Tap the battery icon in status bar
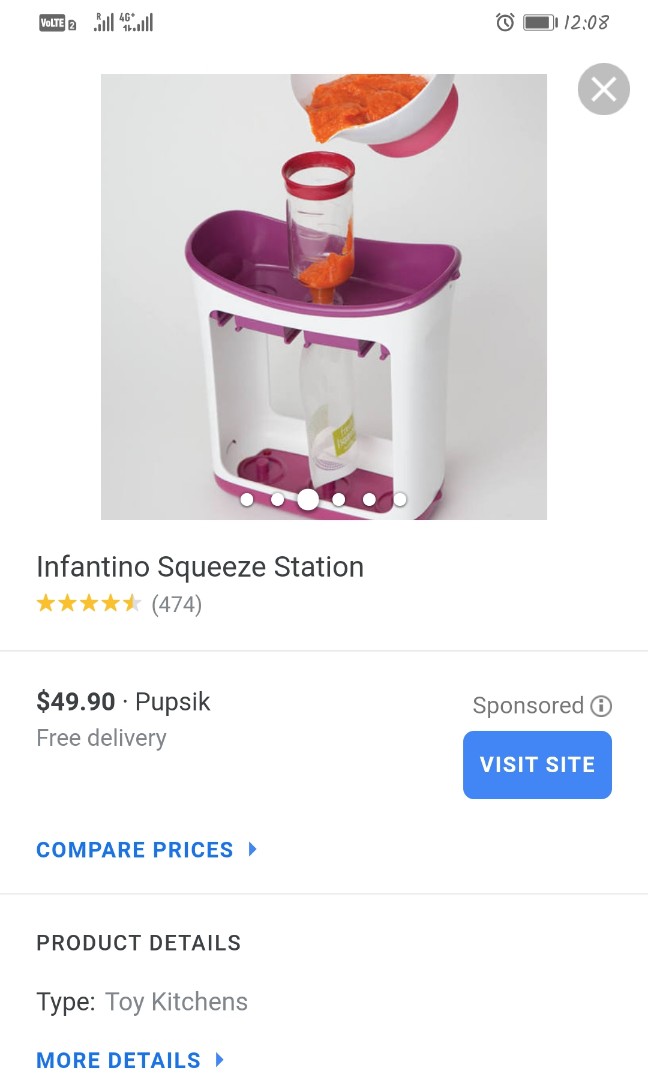Viewport: 648px width, 1080px height. tap(539, 22)
